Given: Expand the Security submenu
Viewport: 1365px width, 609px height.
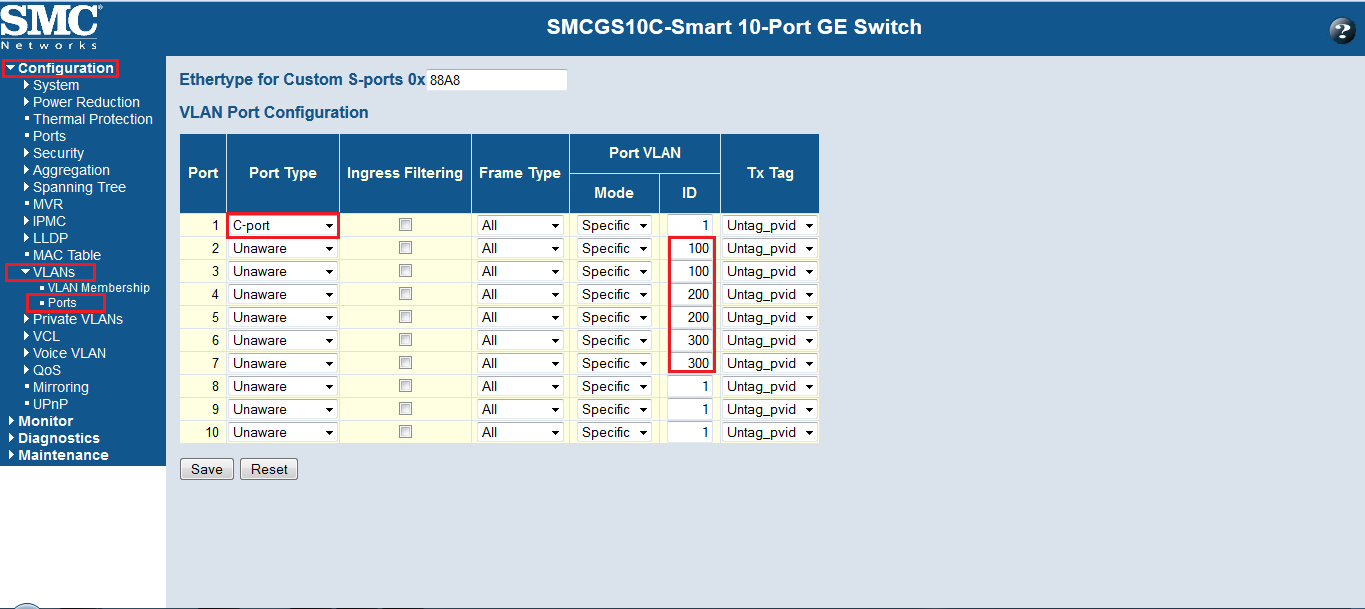Looking at the screenshot, I should point(58,153).
